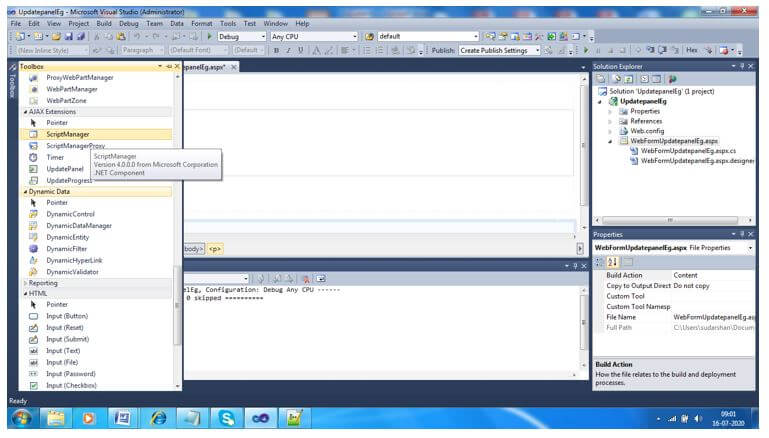Select the References node
Image resolution: width=769 pixels, height=438 pixels.
646,121
